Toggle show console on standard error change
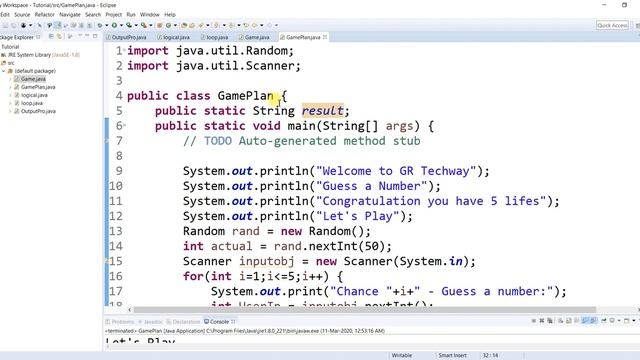 593,321
